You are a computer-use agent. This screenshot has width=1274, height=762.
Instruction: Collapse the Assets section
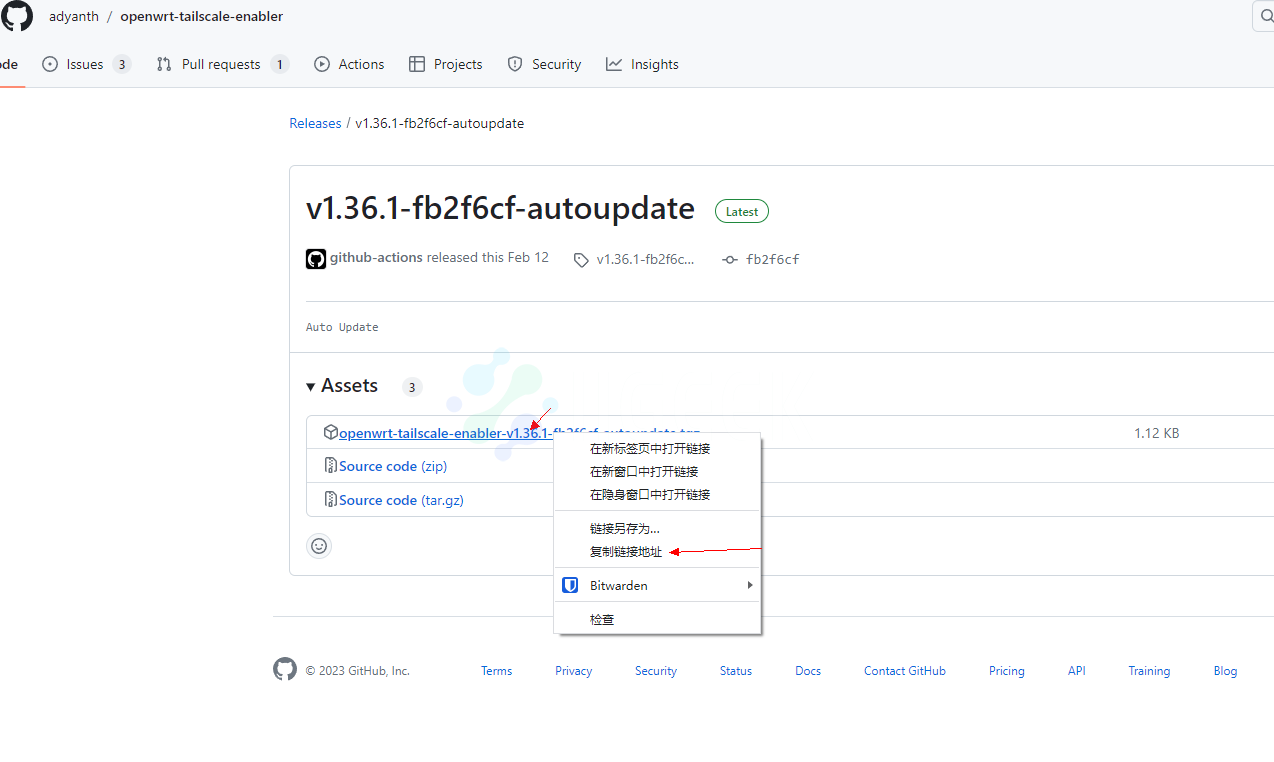[x=310, y=385]
